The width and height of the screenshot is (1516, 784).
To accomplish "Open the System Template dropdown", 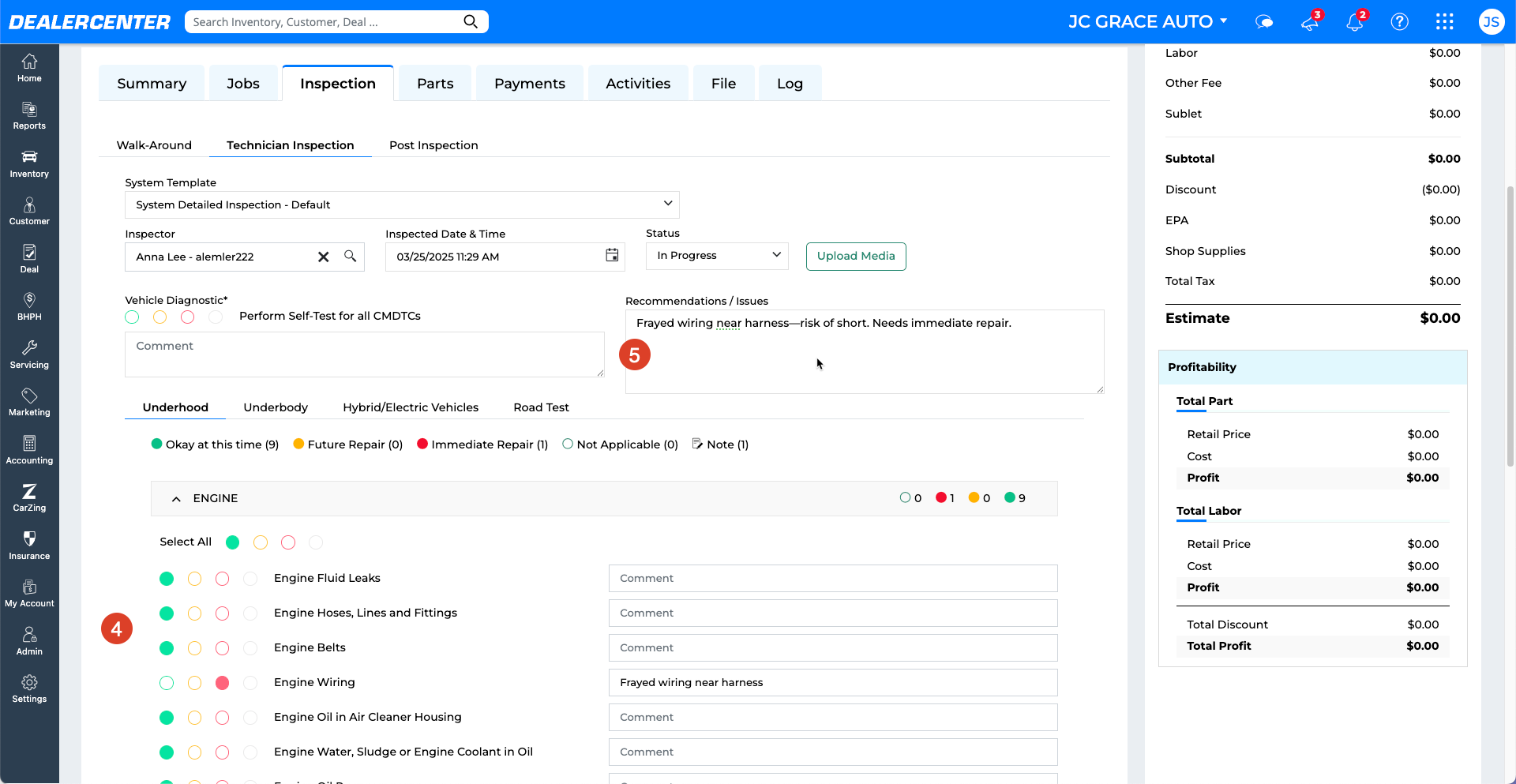I will tap(402, 204).
